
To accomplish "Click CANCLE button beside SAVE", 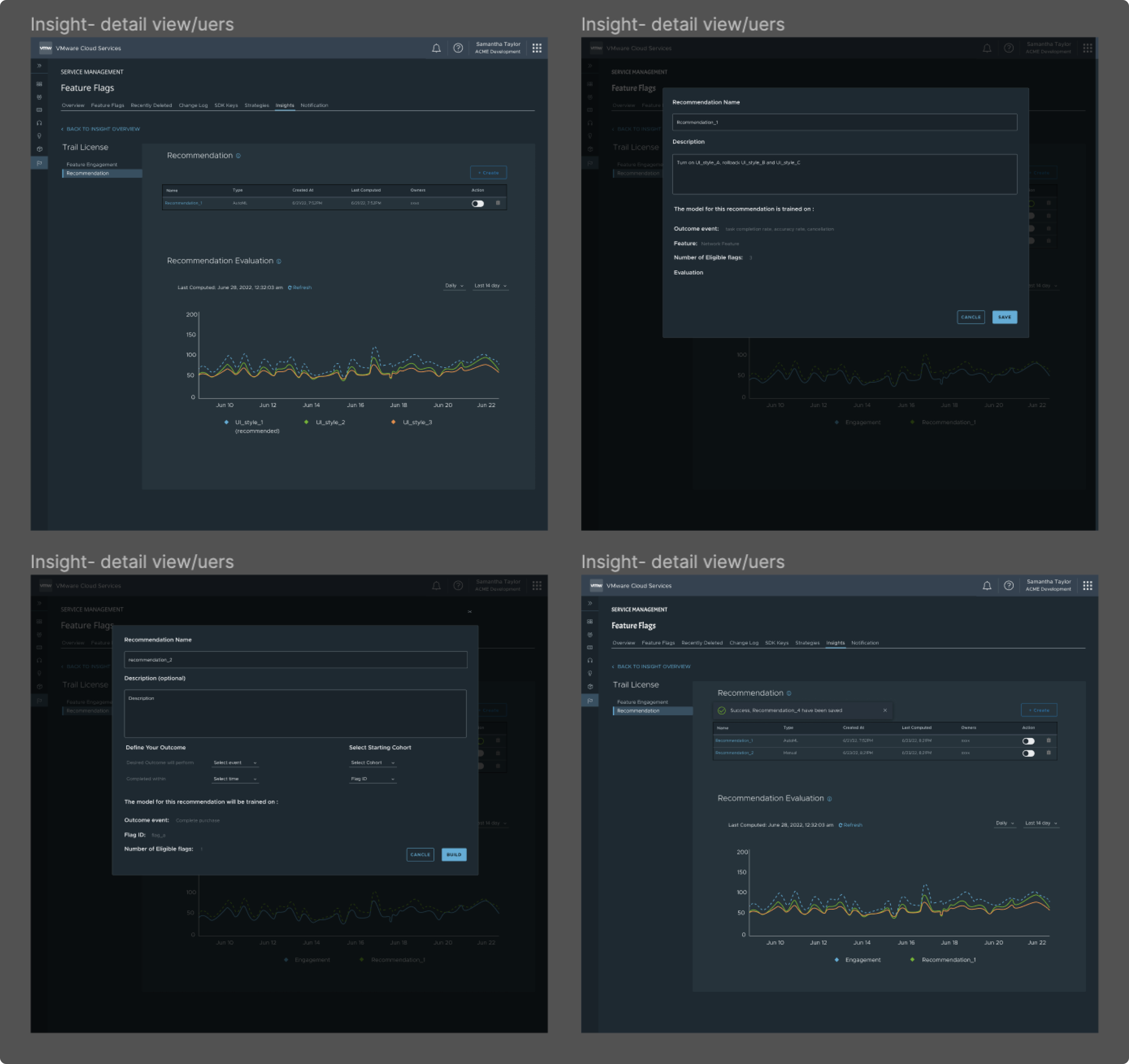I will click(971, 317).
